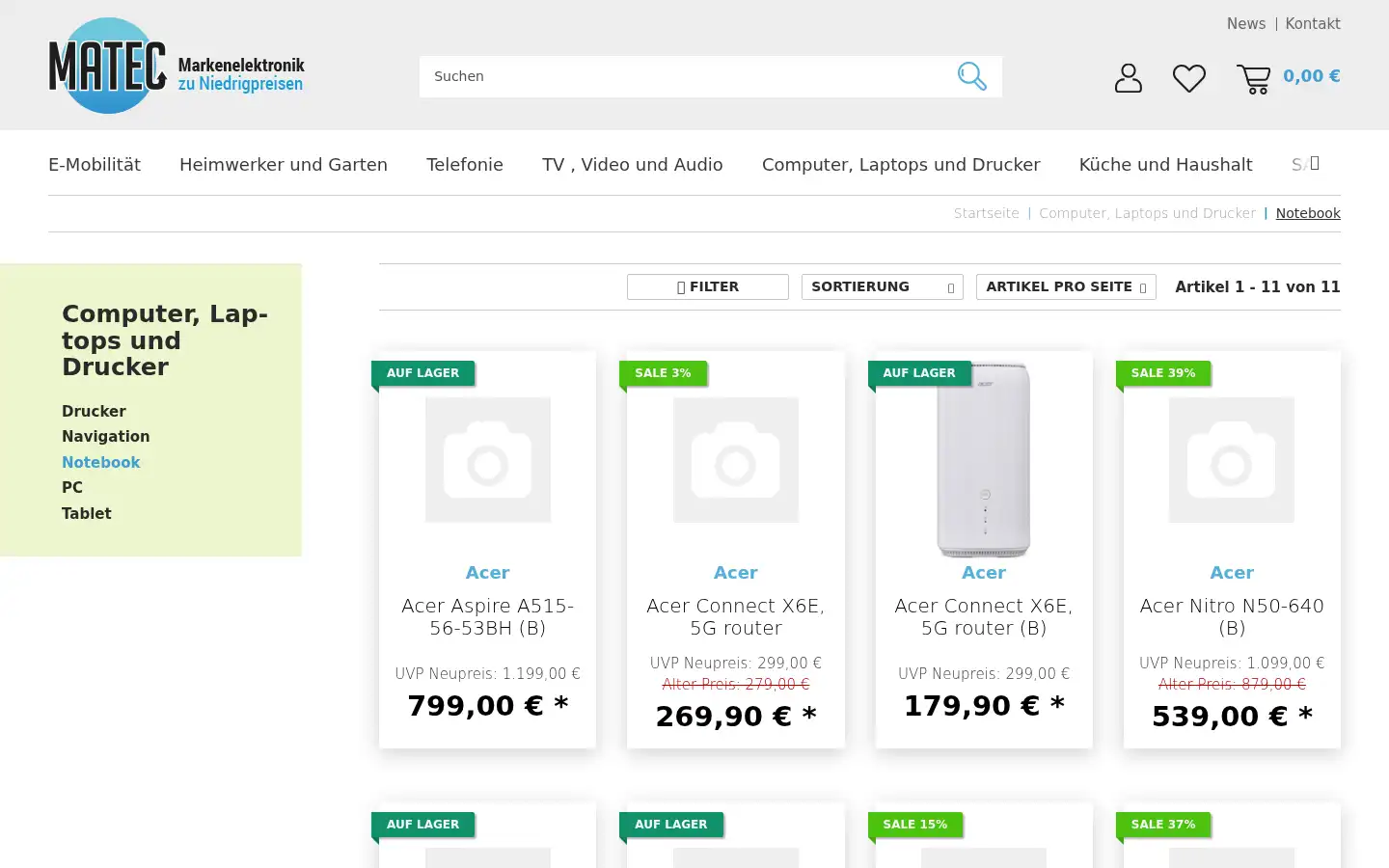The height and width of the screenshot is (868, 1389).
Task: Click UVP Neupreis: 1.199,00 € text
Action: 488,674
